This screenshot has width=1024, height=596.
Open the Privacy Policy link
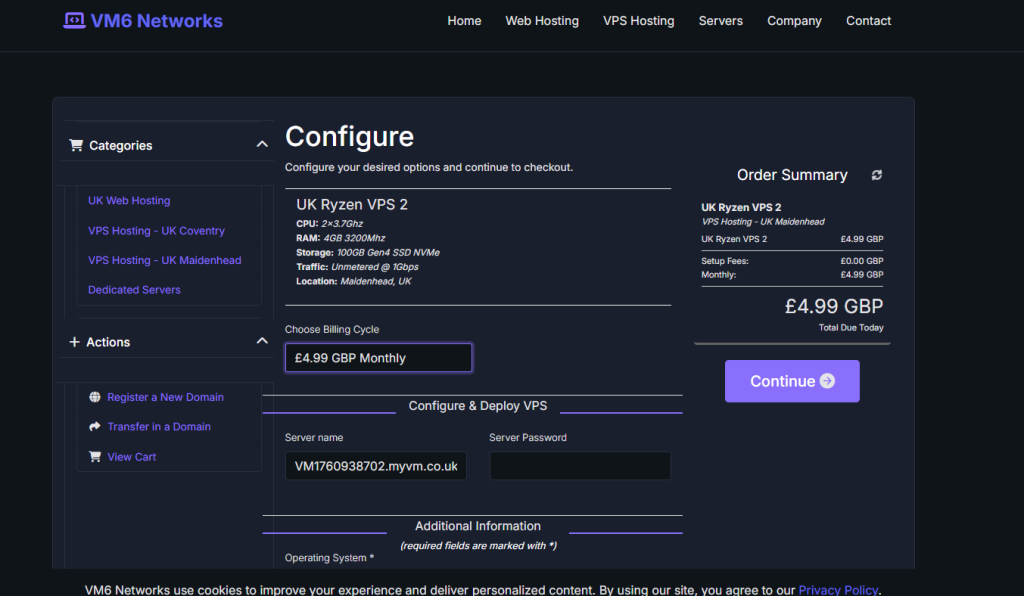(x=837, y=590)
